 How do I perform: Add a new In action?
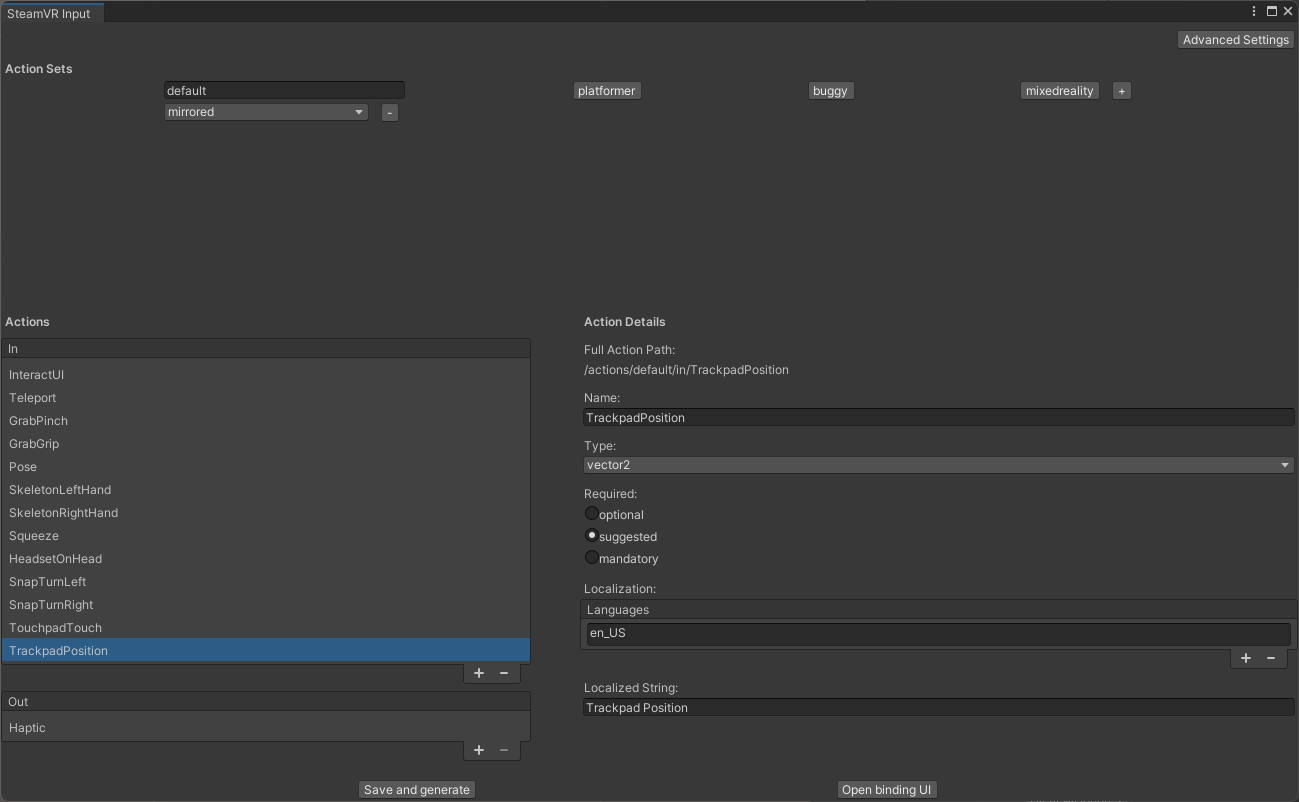[479, 673]
